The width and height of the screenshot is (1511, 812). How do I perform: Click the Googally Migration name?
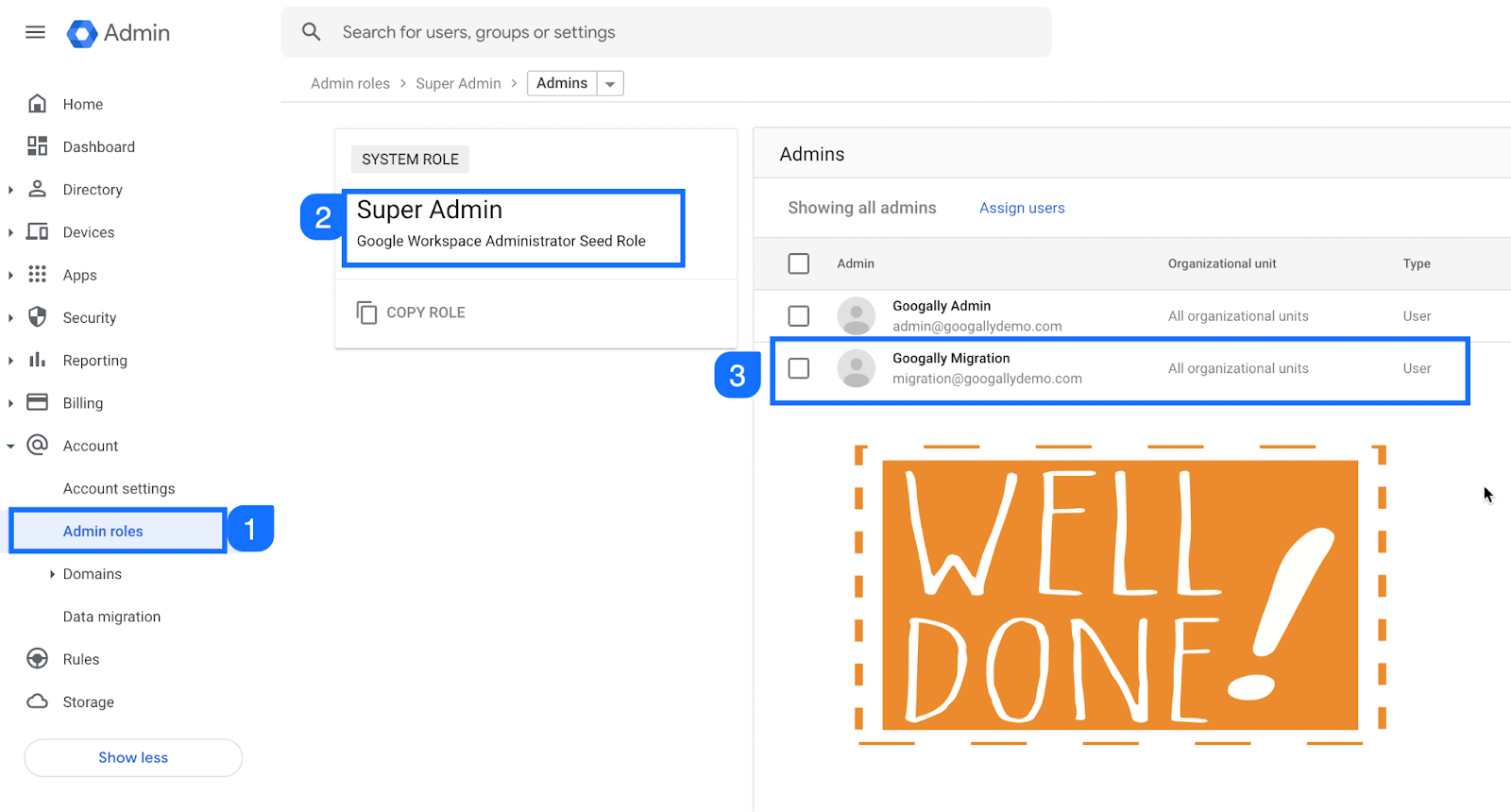click(951, 358)
